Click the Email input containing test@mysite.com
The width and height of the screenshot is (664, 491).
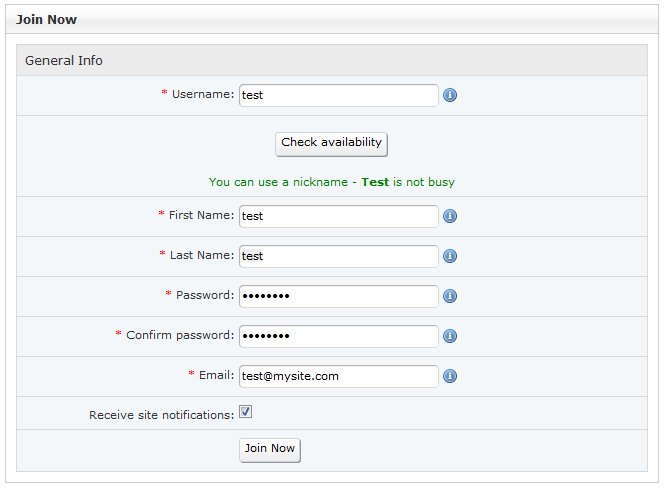point(338,376)
